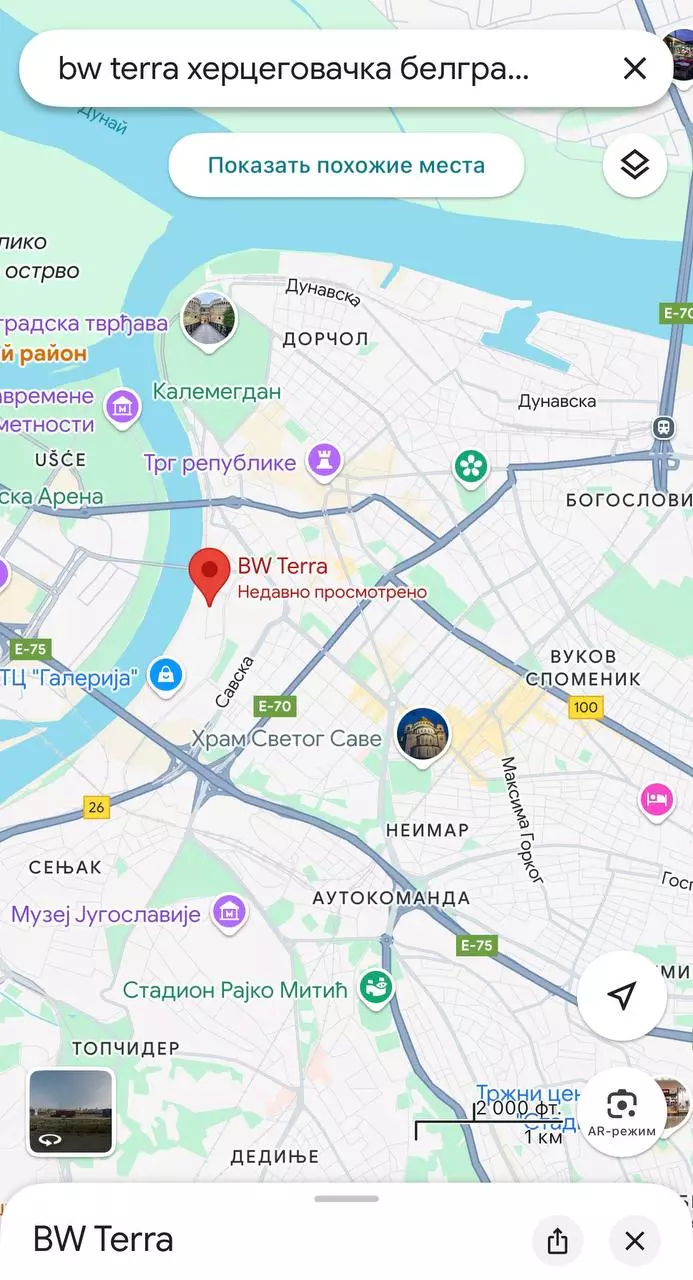Tap Стадион Рајко Митић stadium marker

(376, 990)
